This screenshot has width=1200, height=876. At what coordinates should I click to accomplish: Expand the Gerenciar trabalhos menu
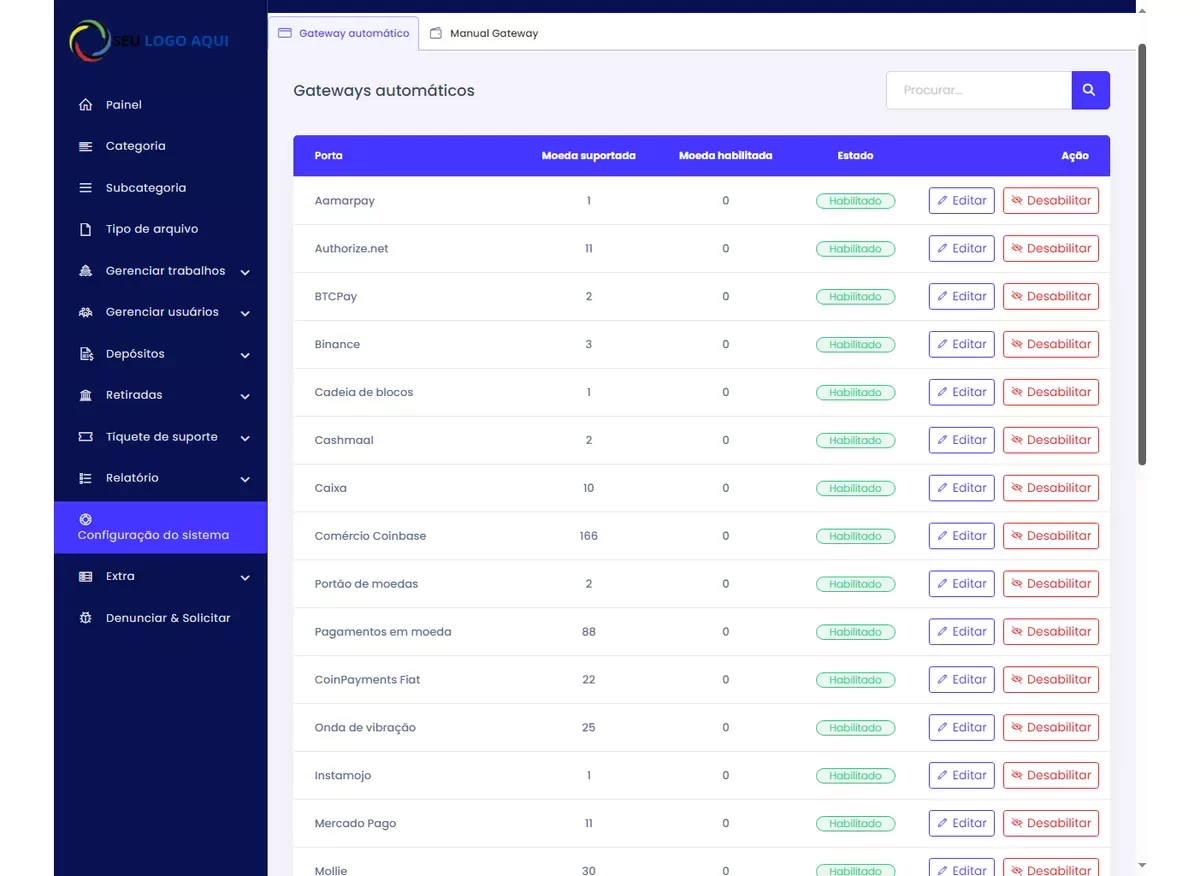(x=245, y=272)
